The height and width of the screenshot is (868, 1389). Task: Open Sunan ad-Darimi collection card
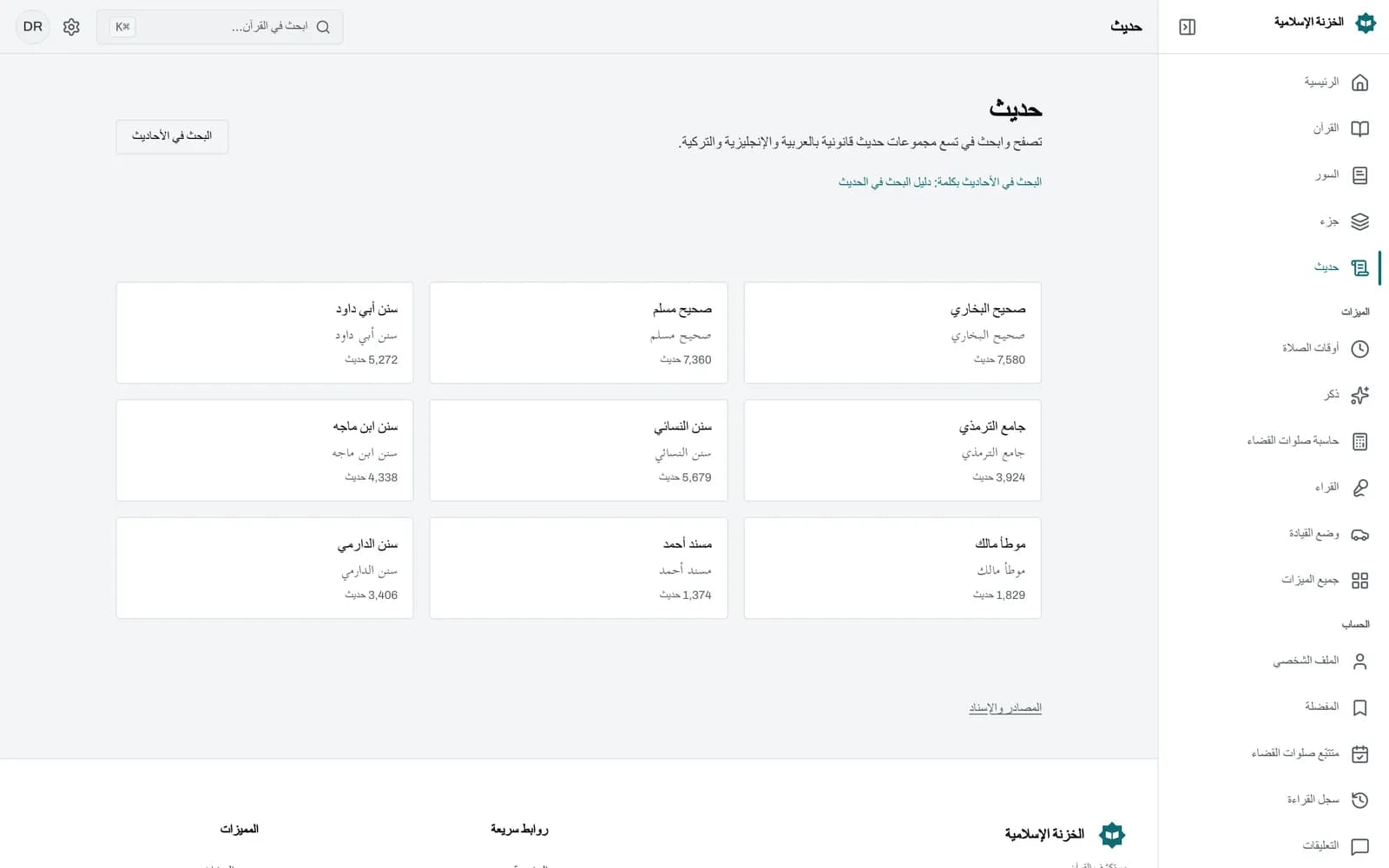[x=265, y=569]
